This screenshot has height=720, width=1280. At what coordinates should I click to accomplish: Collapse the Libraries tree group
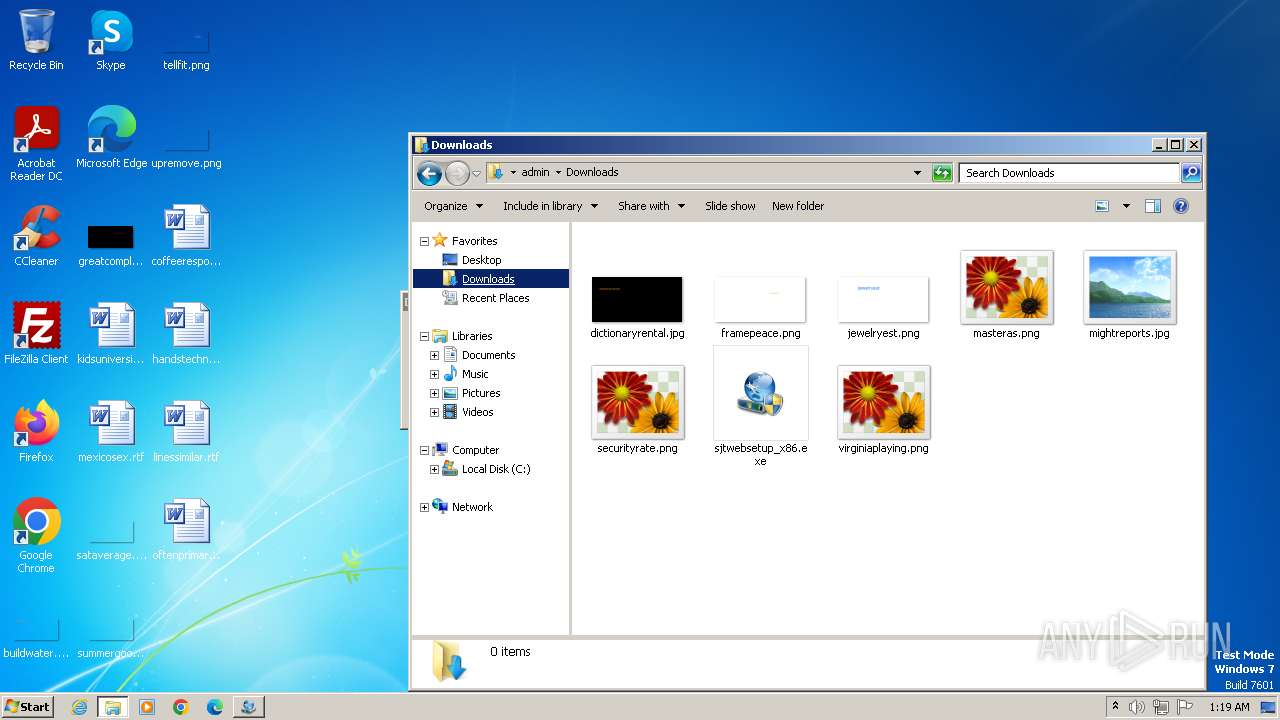pyautogui.click(x=424, y=336)
